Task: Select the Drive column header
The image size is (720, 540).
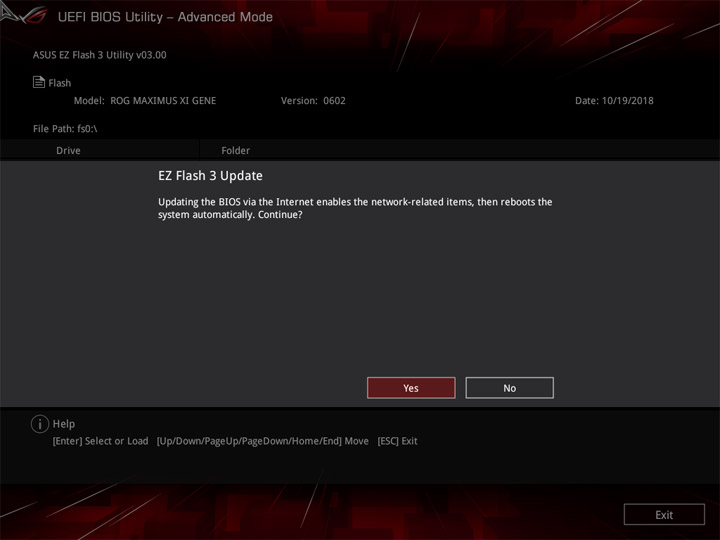Action: (68, 151)
